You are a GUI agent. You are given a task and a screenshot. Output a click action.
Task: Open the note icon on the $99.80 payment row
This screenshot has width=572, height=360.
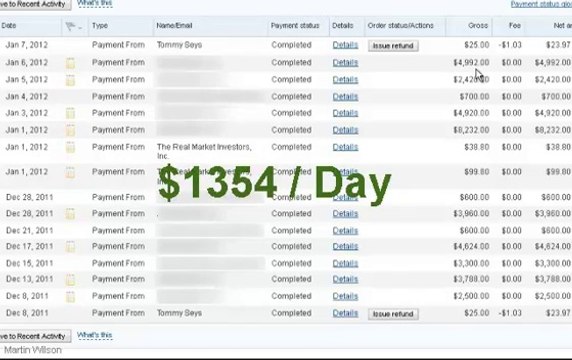click(x=70, y=172)
